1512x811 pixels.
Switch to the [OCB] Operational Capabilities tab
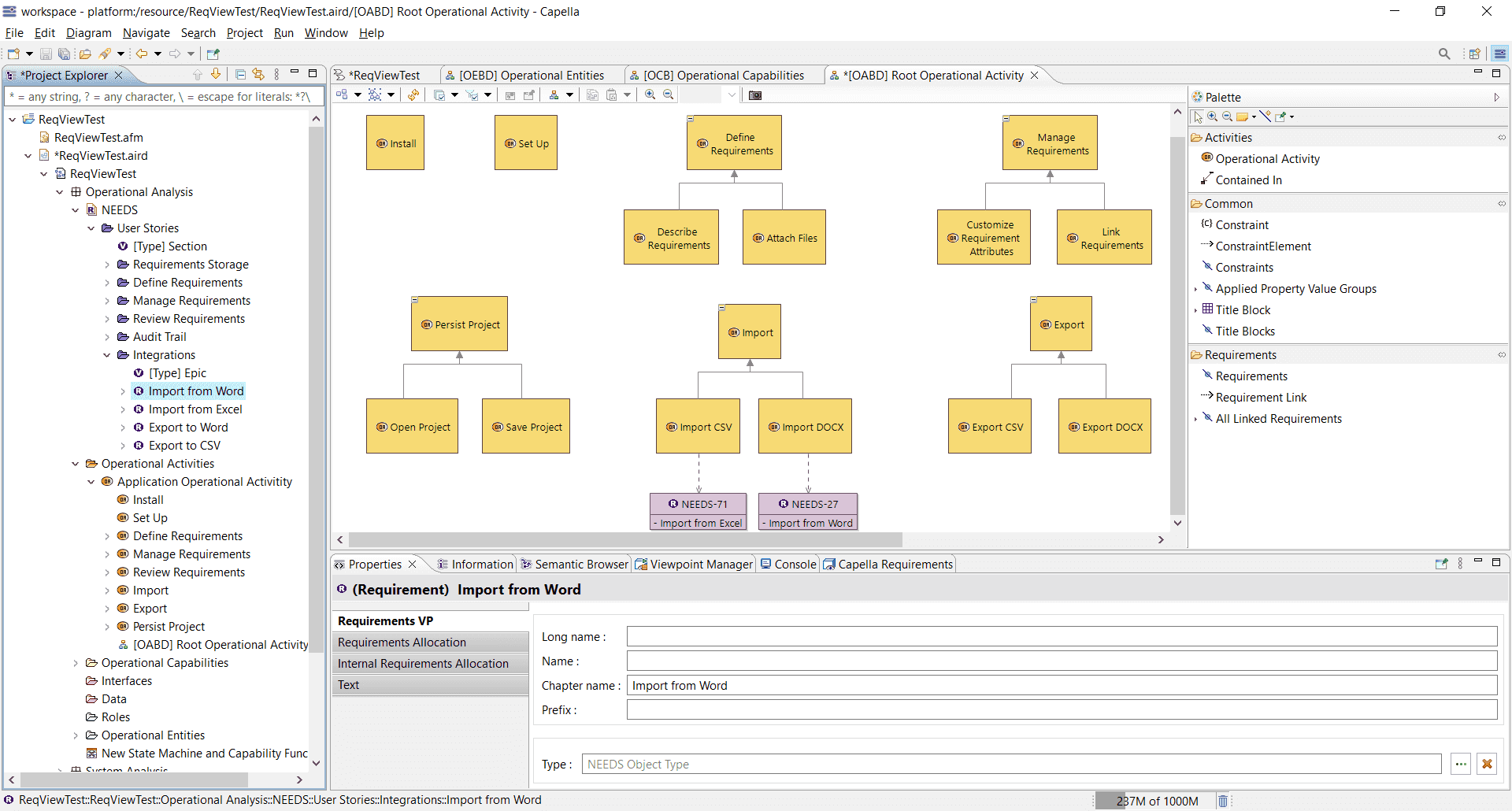(724, 75)
